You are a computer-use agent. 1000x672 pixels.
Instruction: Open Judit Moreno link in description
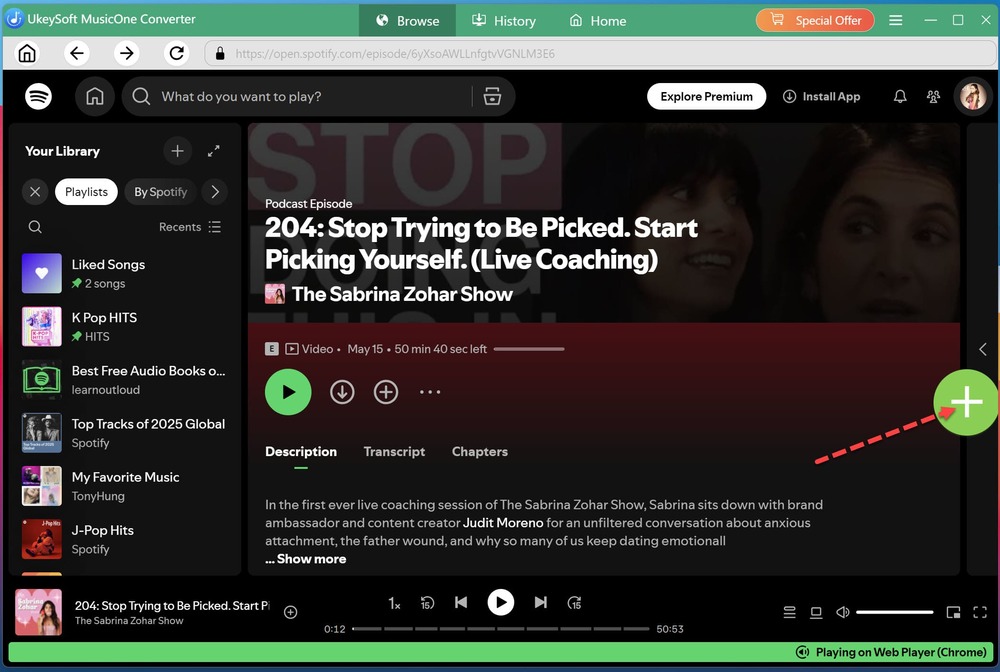(503, 523)
